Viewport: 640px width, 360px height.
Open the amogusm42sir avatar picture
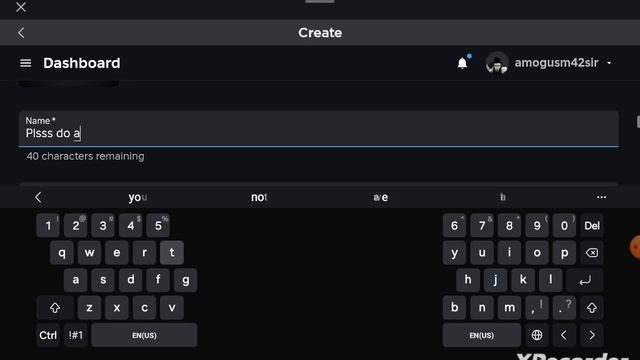tap(497, 63)
